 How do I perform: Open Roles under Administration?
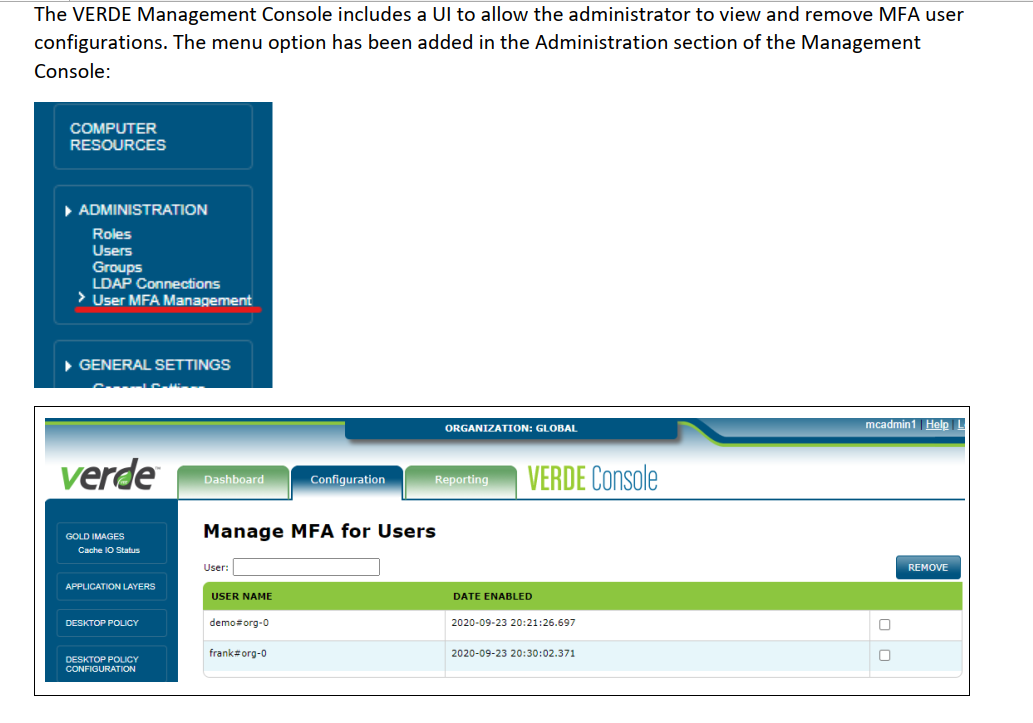click(x=111, y=234)
